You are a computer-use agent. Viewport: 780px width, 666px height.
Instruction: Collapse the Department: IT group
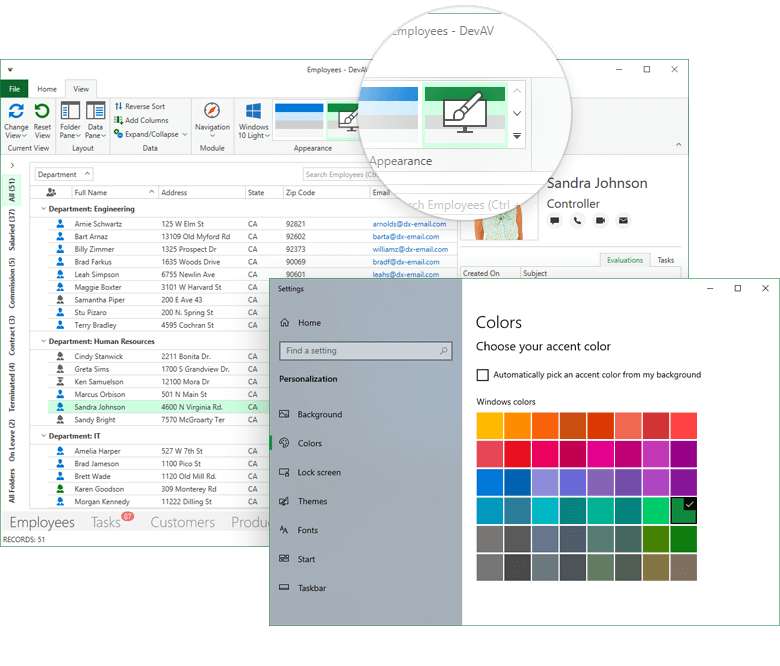click(x=43, y=436)
